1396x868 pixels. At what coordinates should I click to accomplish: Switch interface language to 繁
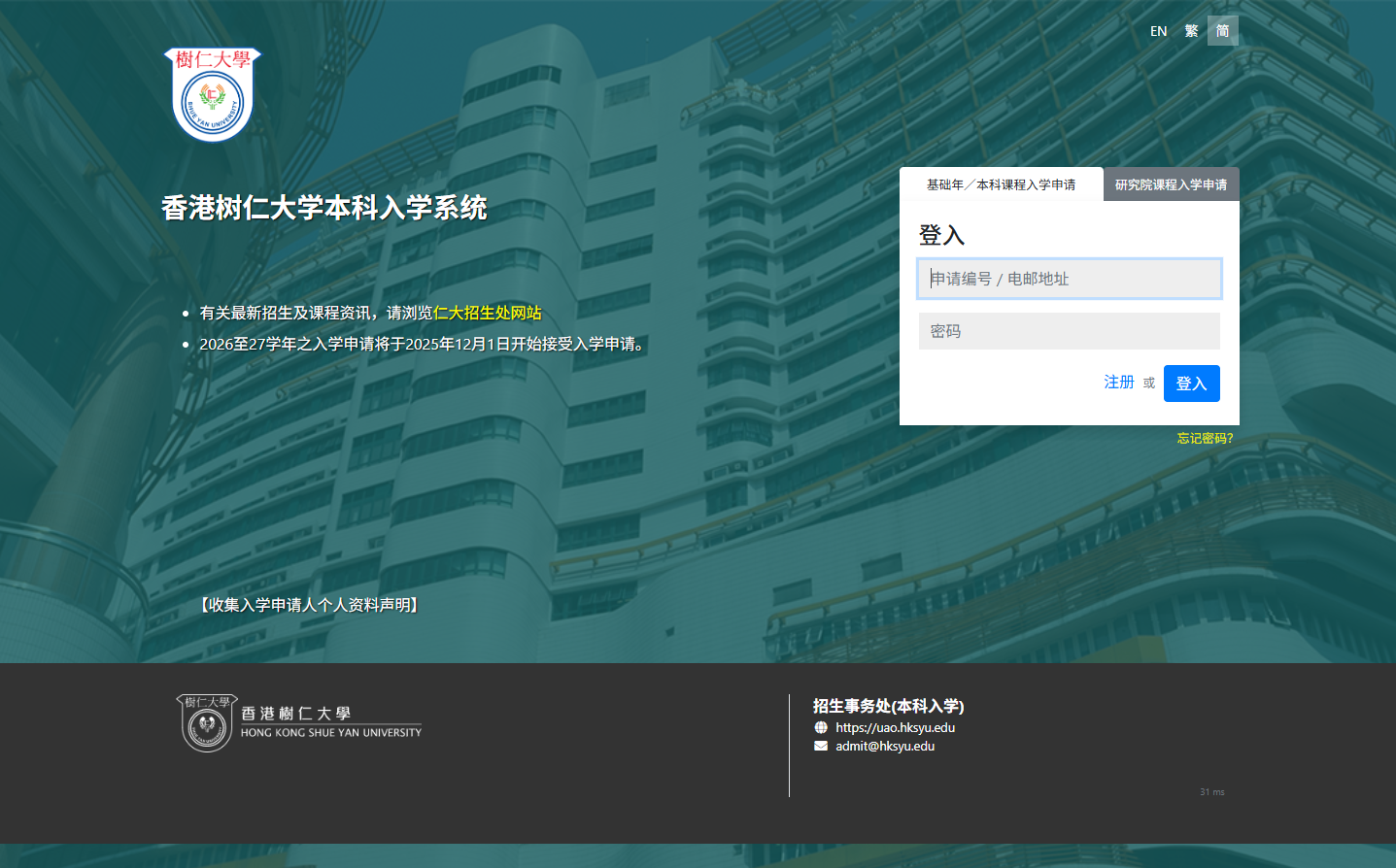(x=1191, y=30)
